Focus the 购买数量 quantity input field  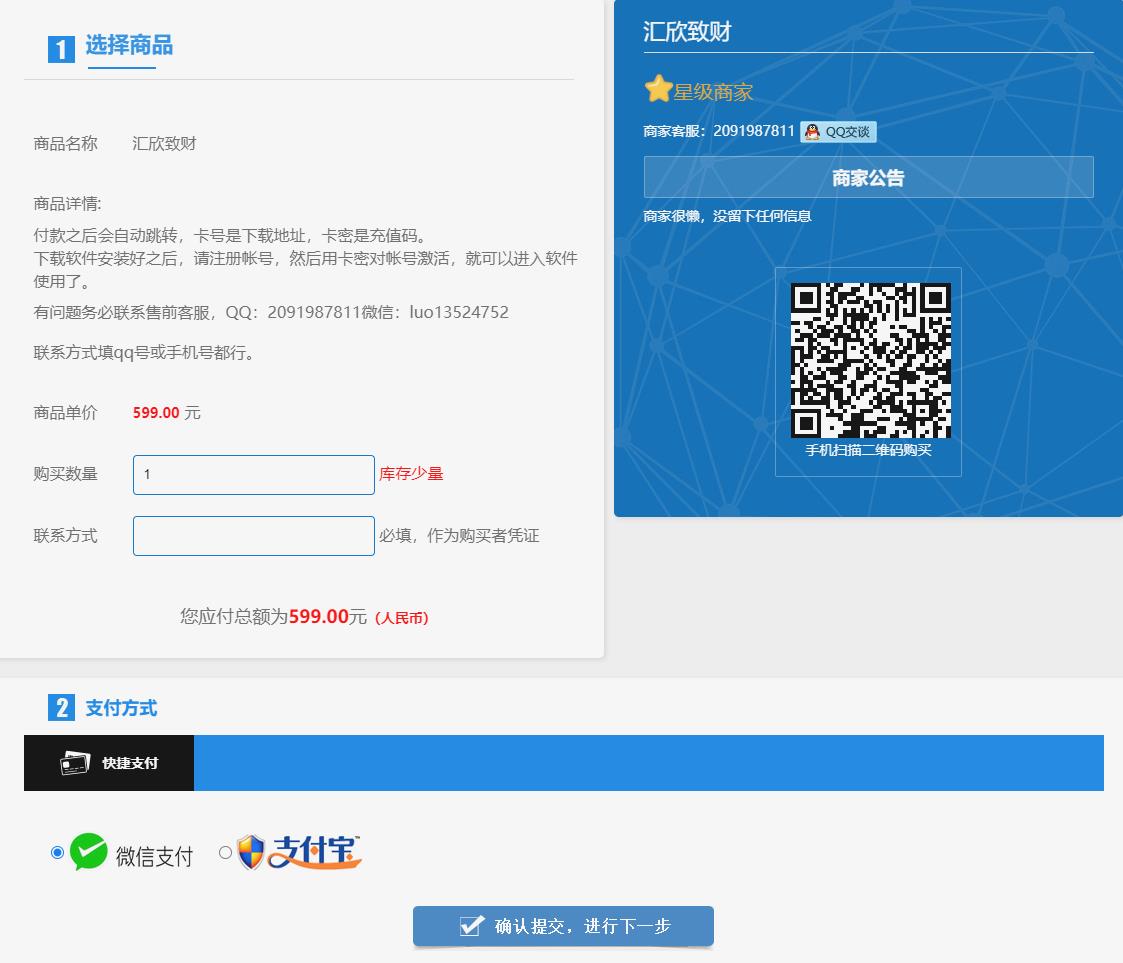tap(254, 475)
